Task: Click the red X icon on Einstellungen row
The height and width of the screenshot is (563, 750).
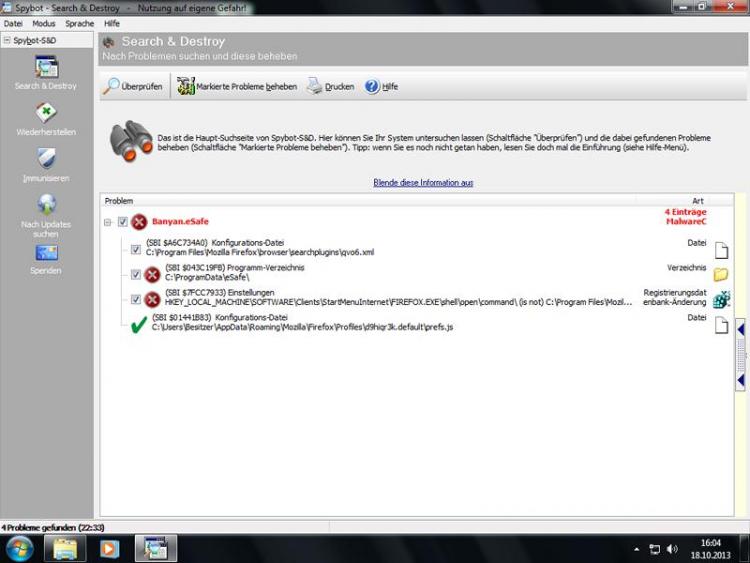Action: [x=152, y=299]
